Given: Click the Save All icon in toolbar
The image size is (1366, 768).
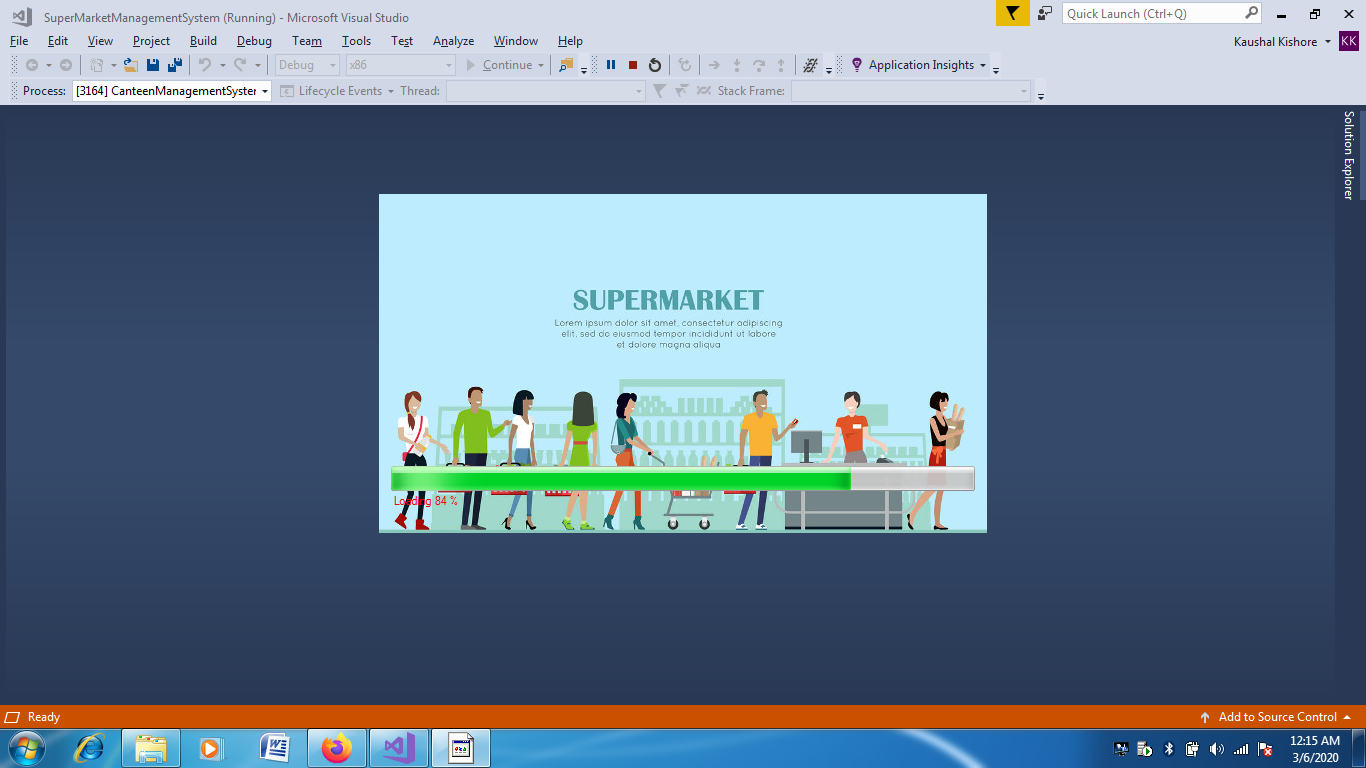Looking at the screenshot, I should 175,65.
